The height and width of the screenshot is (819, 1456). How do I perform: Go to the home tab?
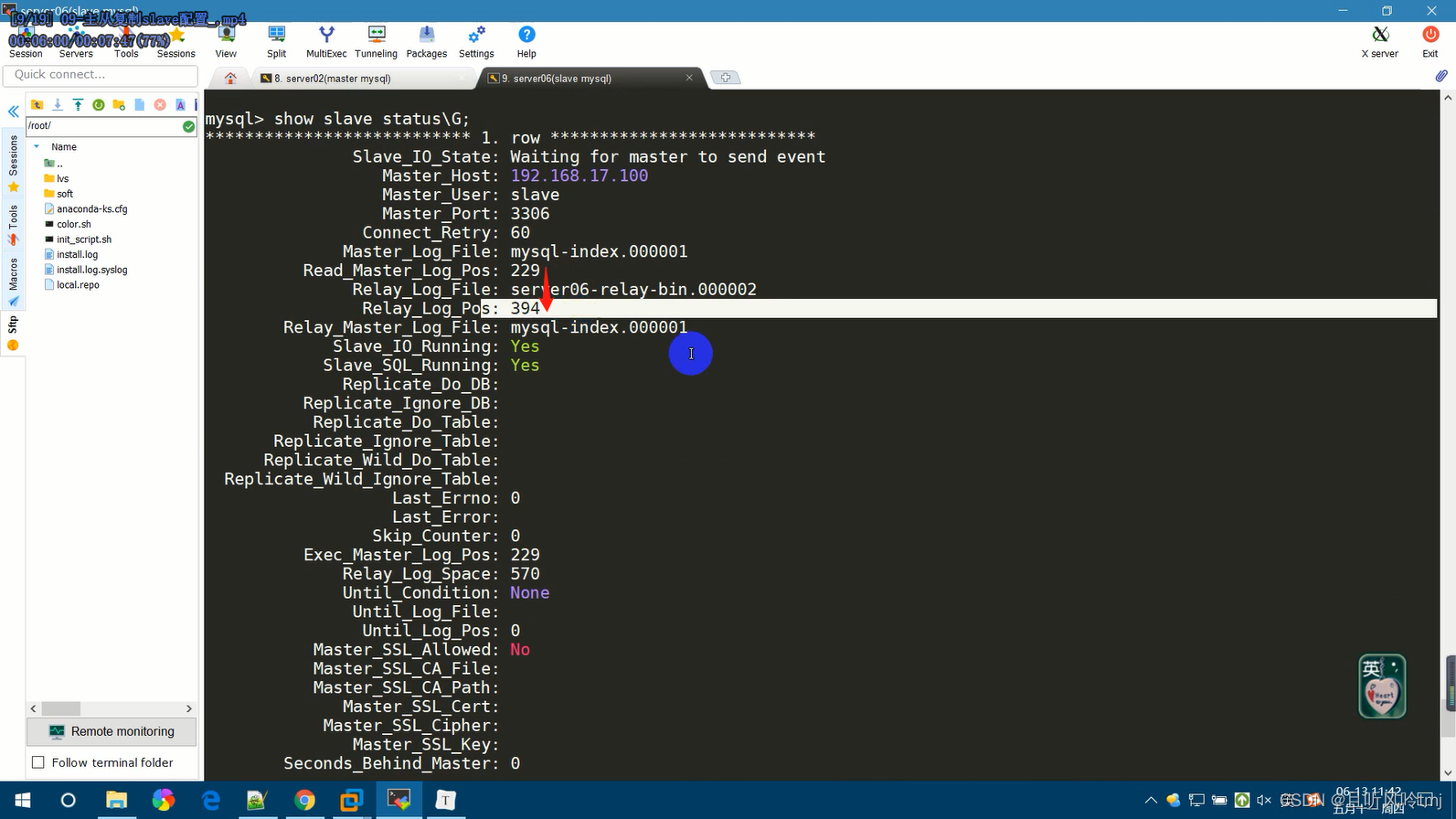(x=230, y=79)
